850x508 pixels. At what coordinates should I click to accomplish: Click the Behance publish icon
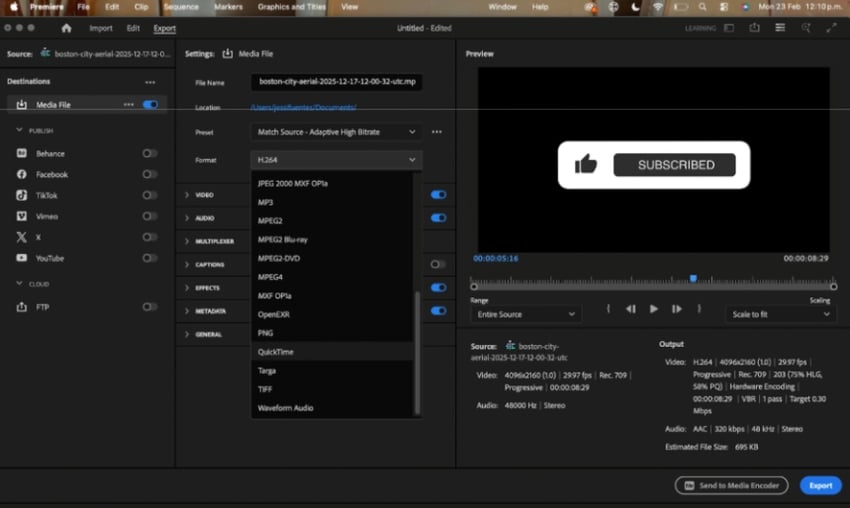tap(22, 153)
